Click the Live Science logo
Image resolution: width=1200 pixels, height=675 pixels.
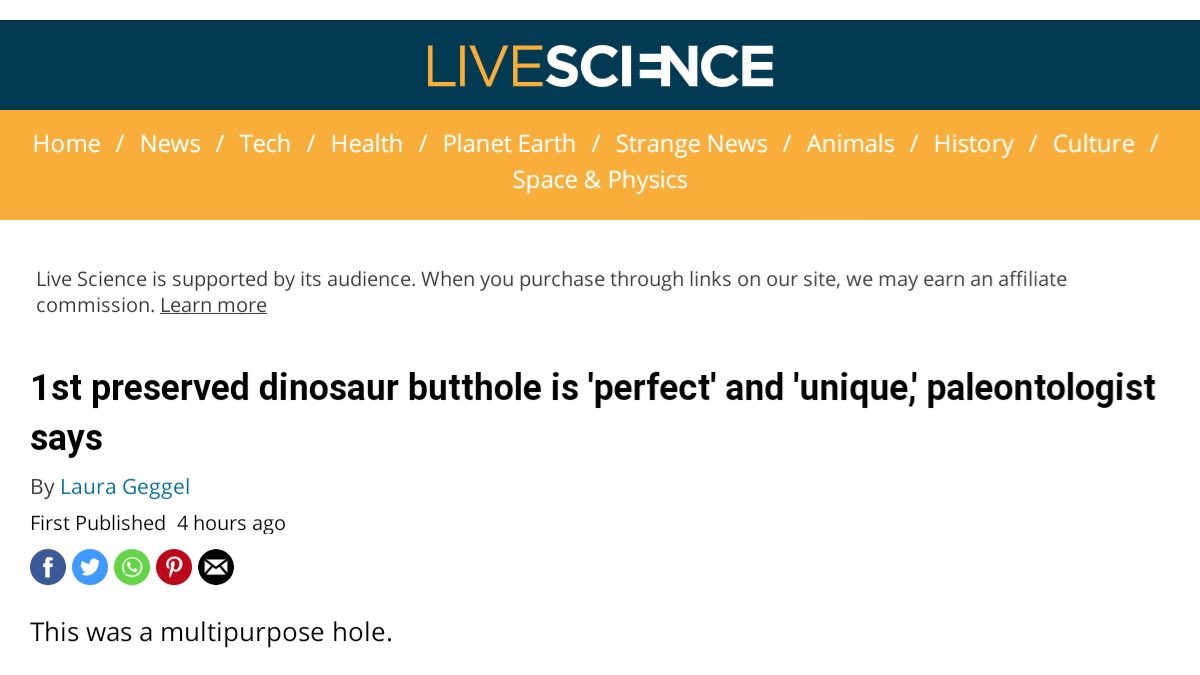(600, 64)
